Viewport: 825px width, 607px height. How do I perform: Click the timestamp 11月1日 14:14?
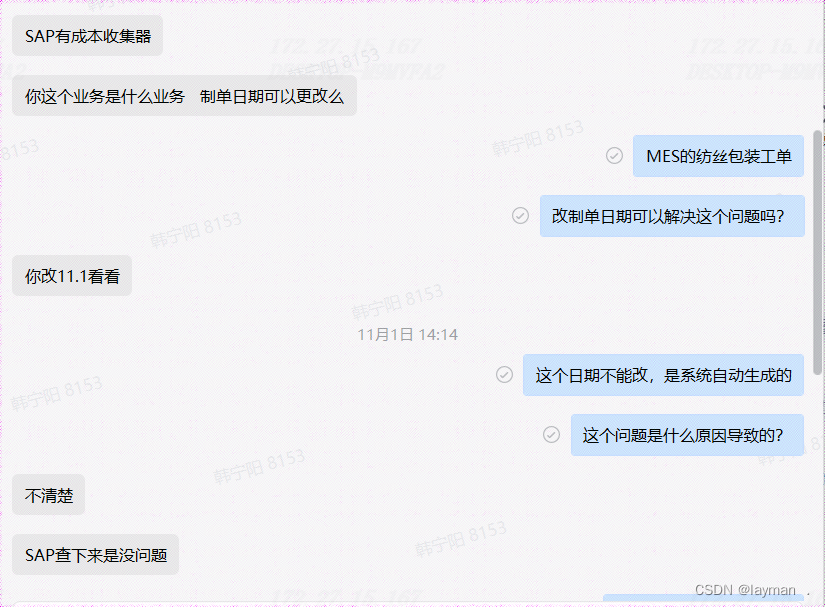tap(408, 335)
